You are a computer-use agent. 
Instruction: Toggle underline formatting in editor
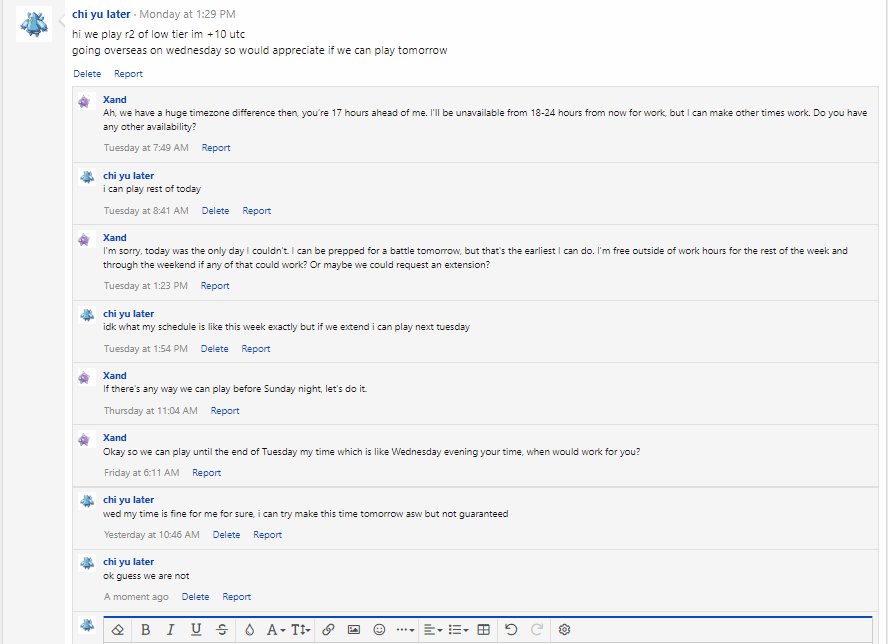[x=196, y=630]
